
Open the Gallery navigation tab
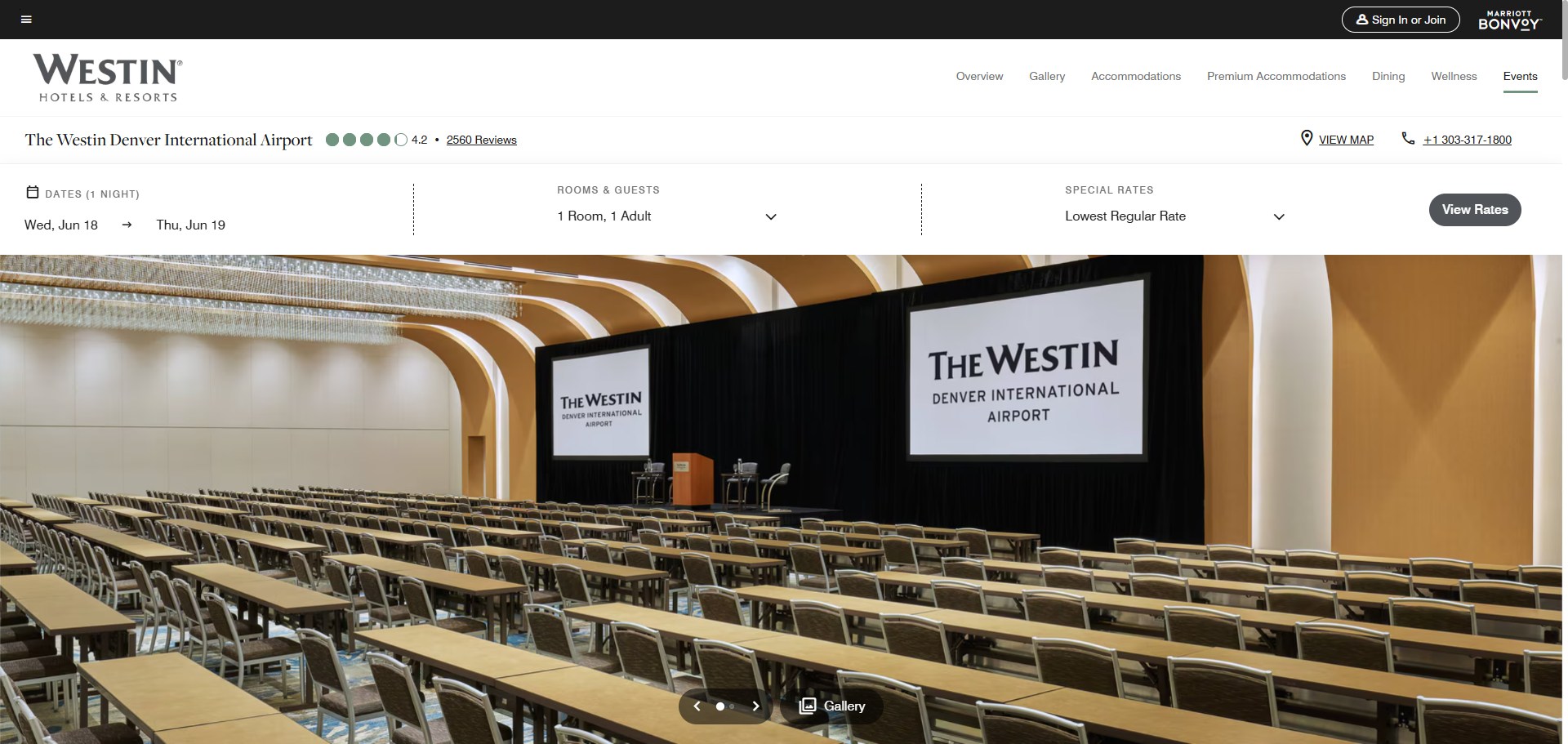(1047, 76)
